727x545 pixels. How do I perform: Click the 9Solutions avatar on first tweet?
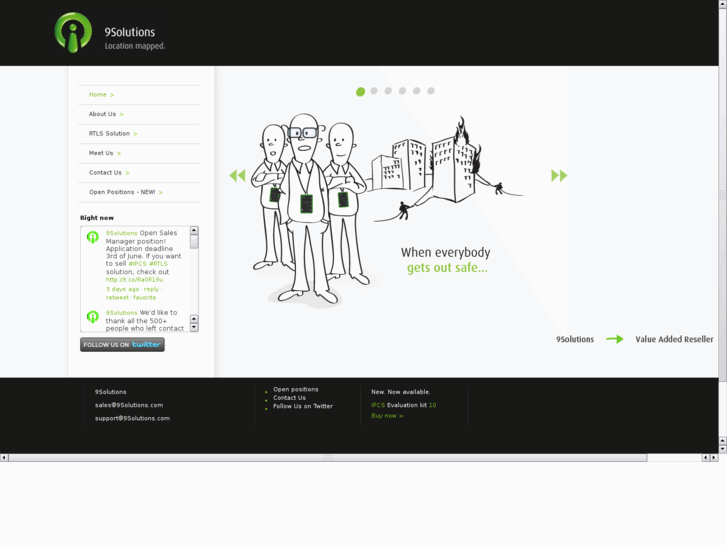(93, 237)
